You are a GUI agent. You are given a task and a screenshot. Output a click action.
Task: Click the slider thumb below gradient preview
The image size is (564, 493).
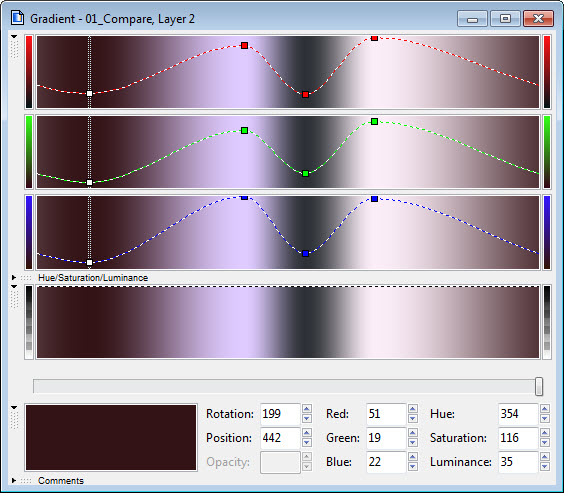point(538,387)
